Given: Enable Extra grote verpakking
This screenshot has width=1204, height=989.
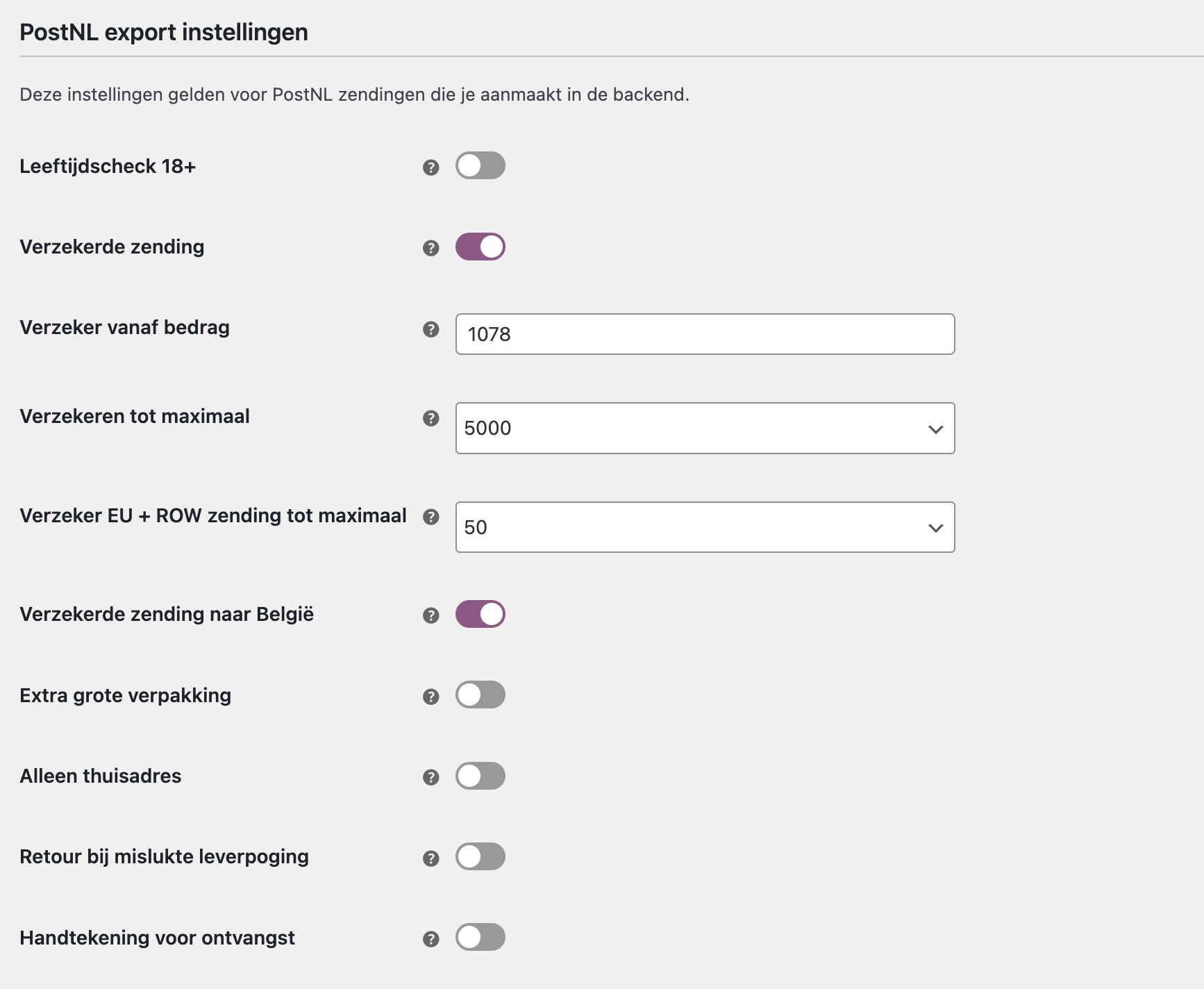Looking at the screenshot, I should click(480, 695).
